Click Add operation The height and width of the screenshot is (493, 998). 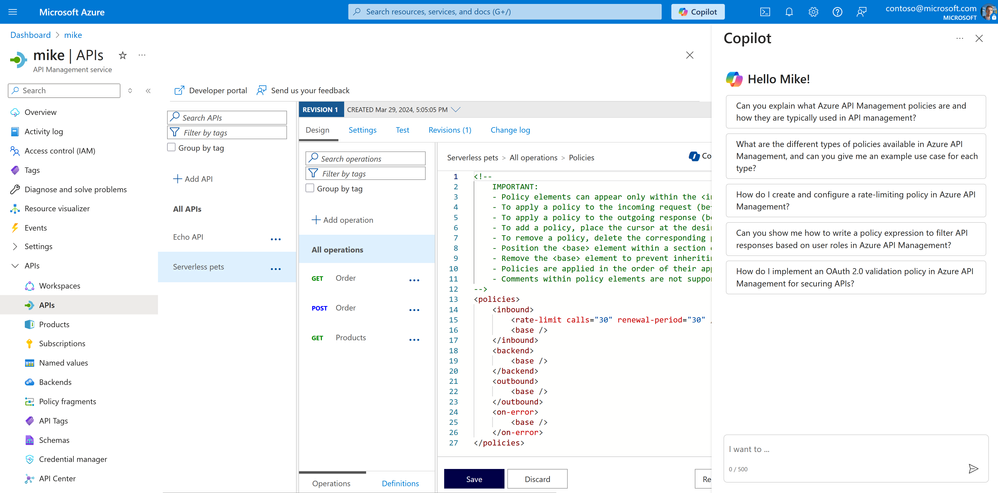(x=342, y=219)
